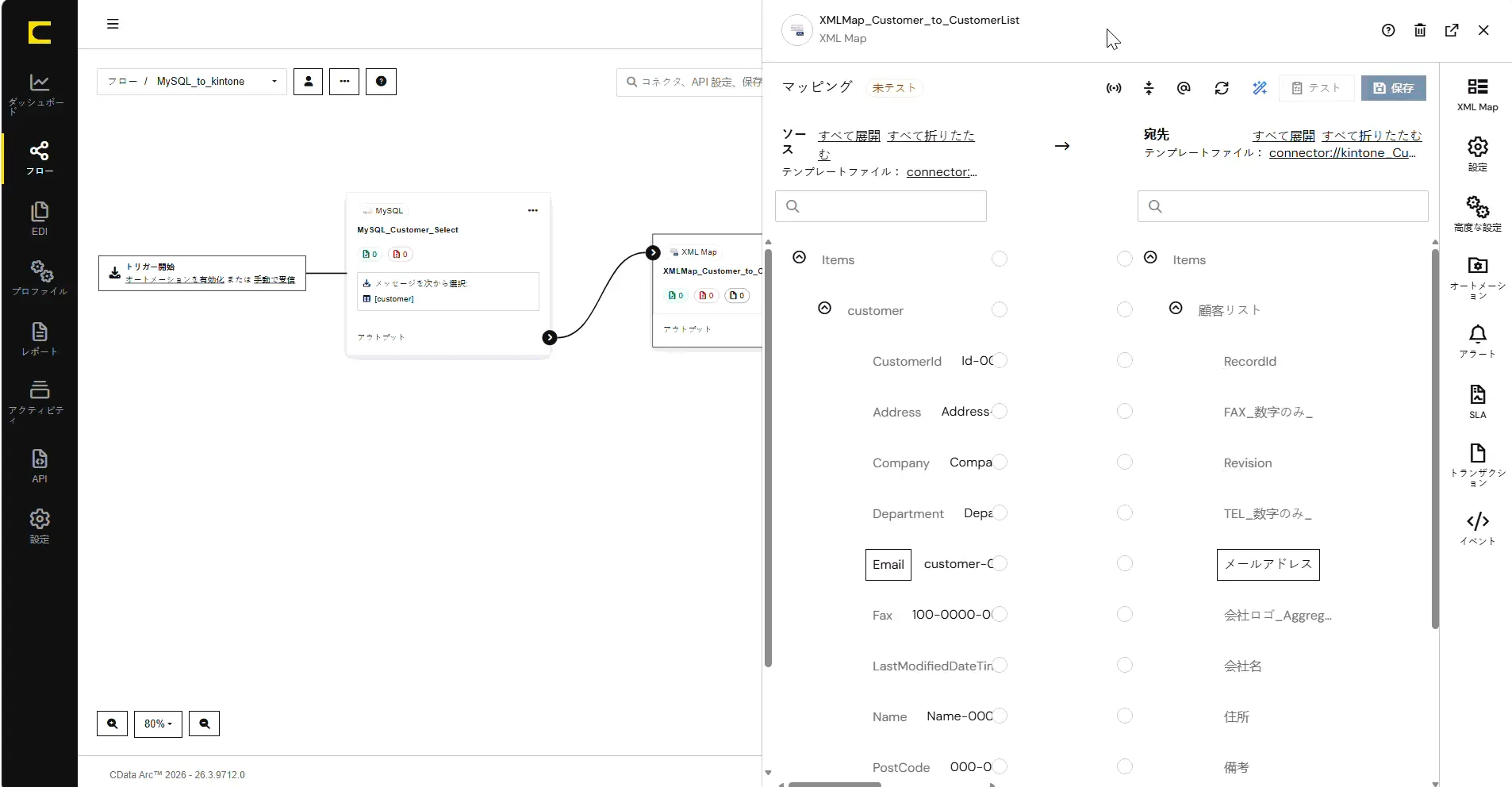The height and width of the screenshot is (787, 1512).
Task: Open the MySQL connector ellipsis menu
Action: pos(533,210)
